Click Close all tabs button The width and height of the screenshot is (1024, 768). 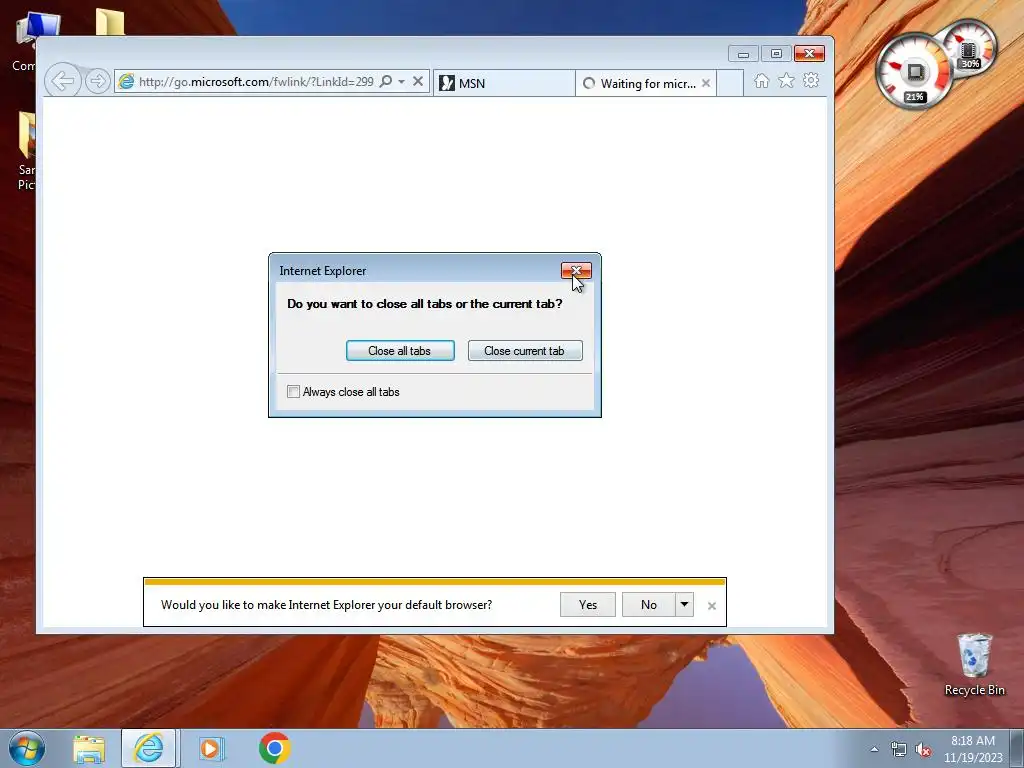pyautogui.click(x=400, y=351)
